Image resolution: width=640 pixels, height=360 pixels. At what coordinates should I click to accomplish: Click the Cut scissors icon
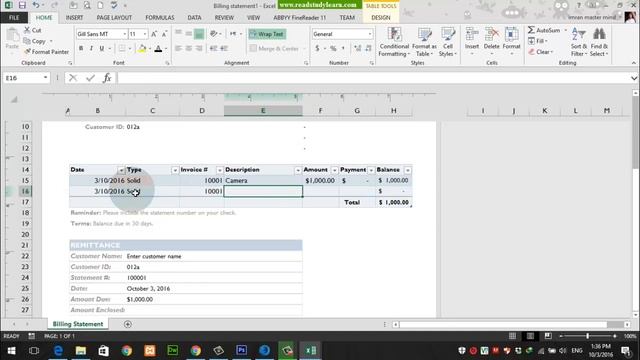coord(27,30)
